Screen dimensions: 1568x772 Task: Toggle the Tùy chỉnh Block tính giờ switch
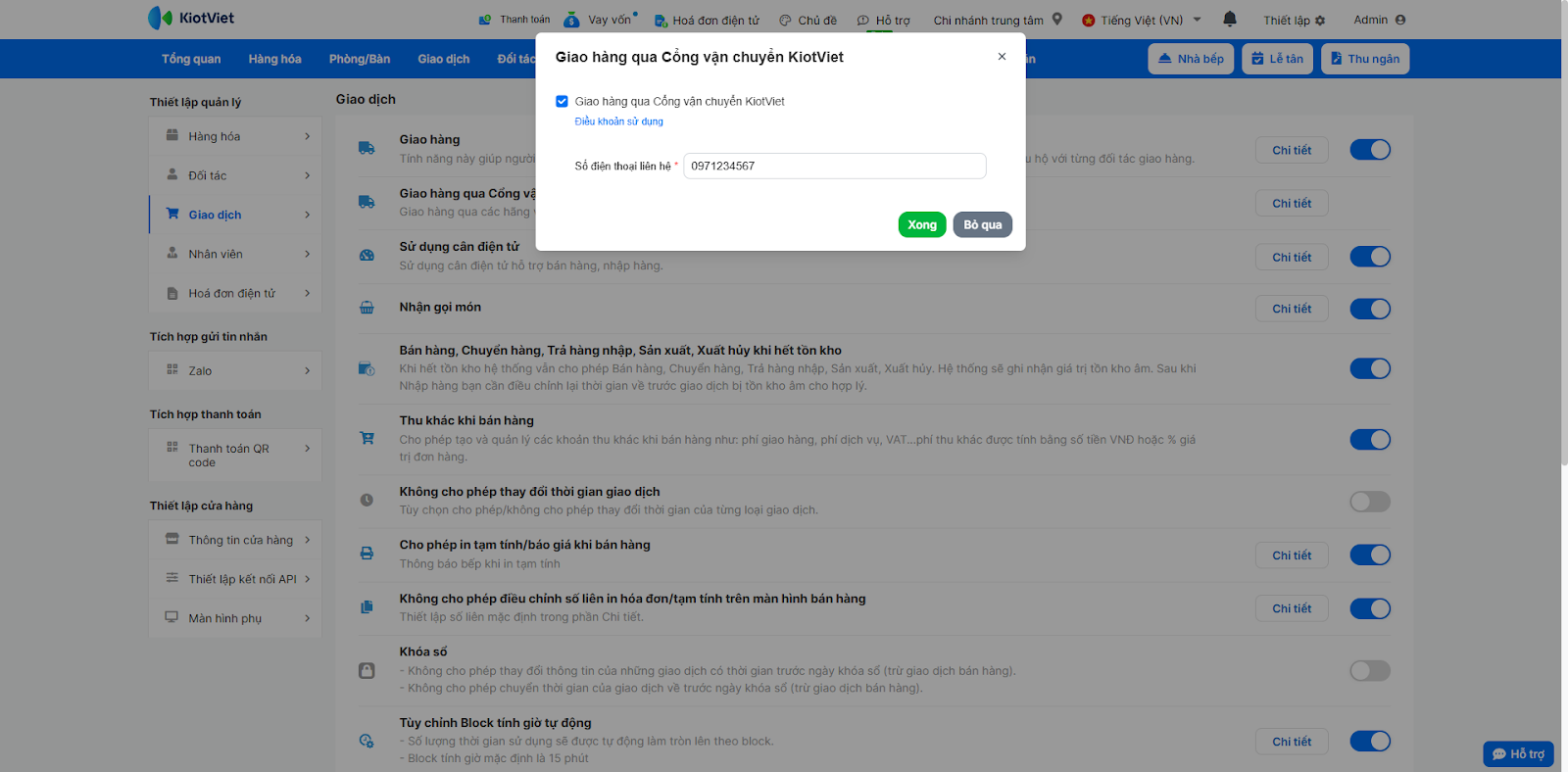[1370, 741]
